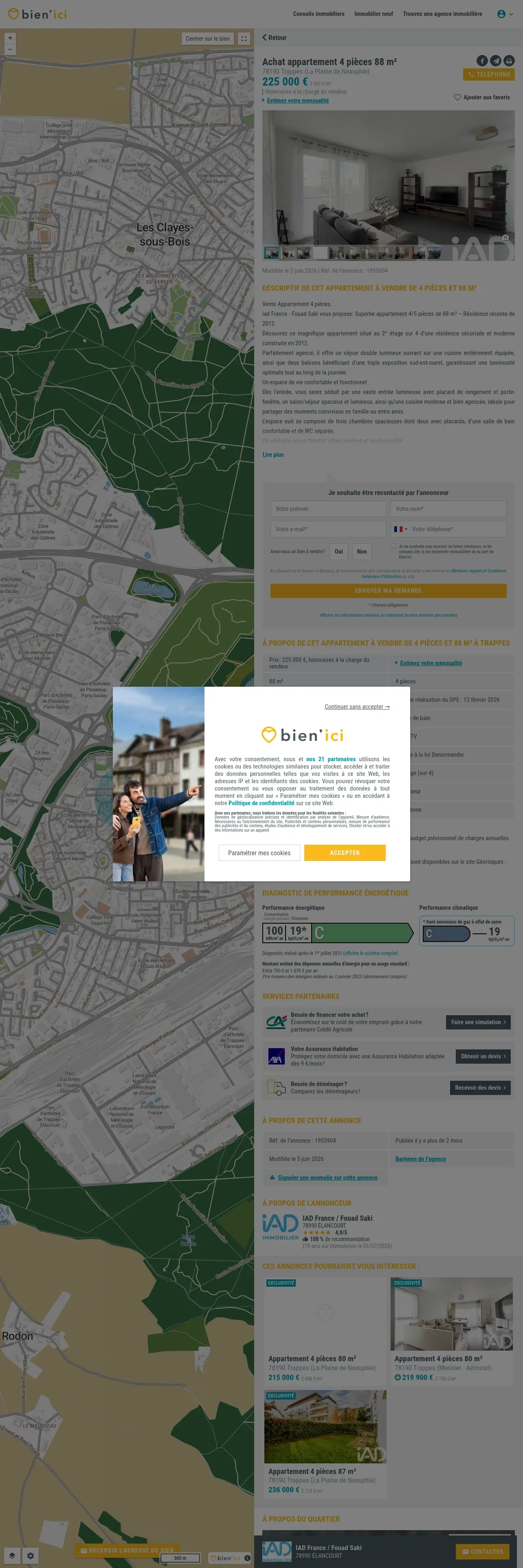Select Non for having a property to sell
The image size is (523, 1568).
[362, 552]
